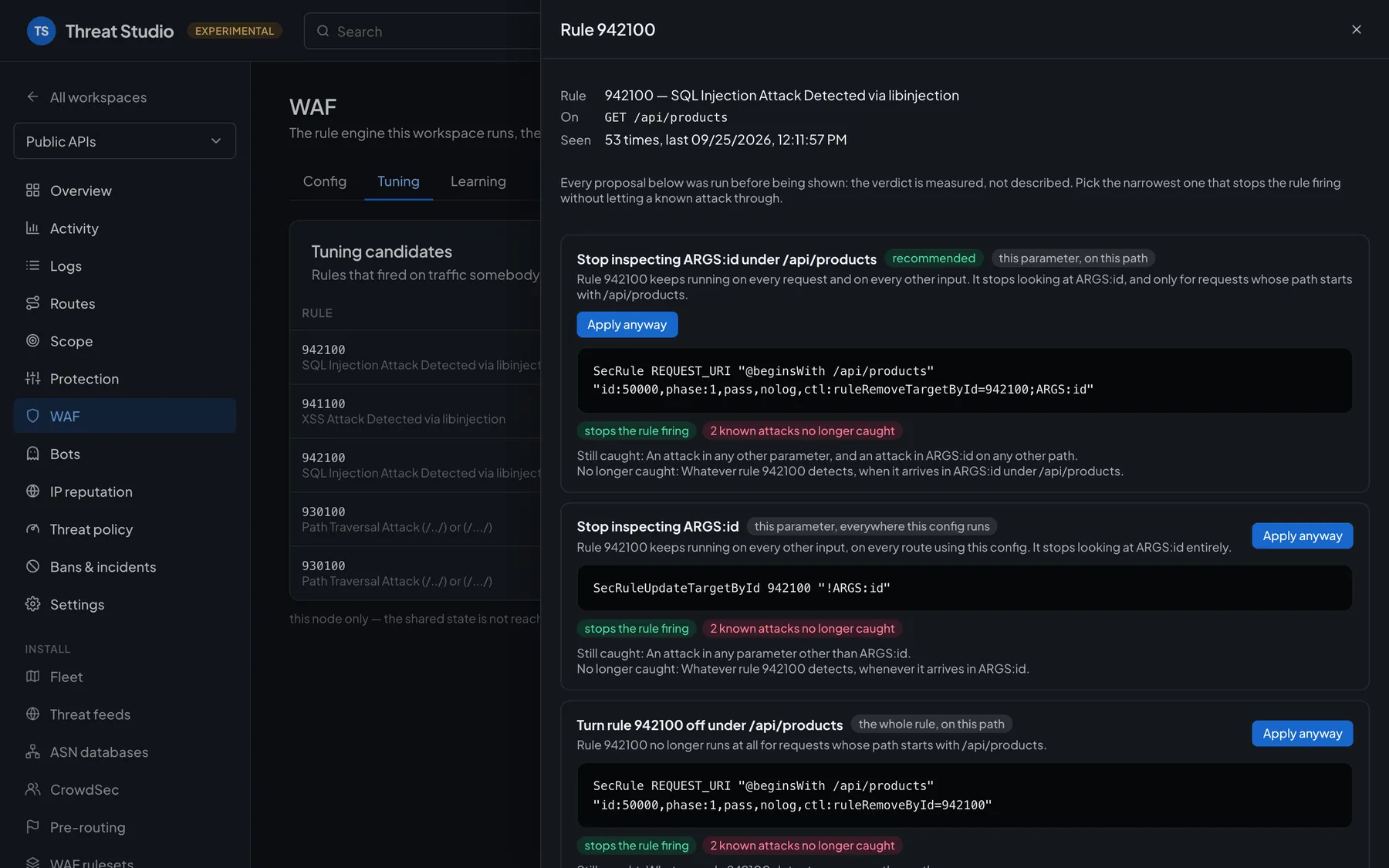Click the Protection sliders icon

(x=32, y=379)
